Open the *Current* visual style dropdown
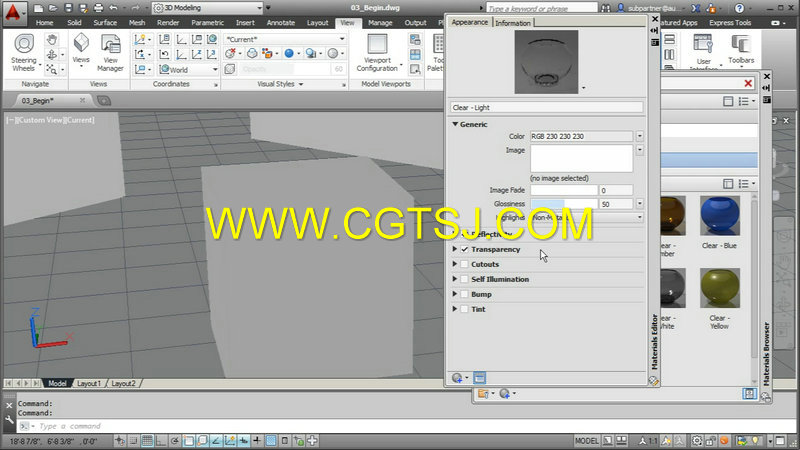Screen dimensions: 800x450 (285, 39)
